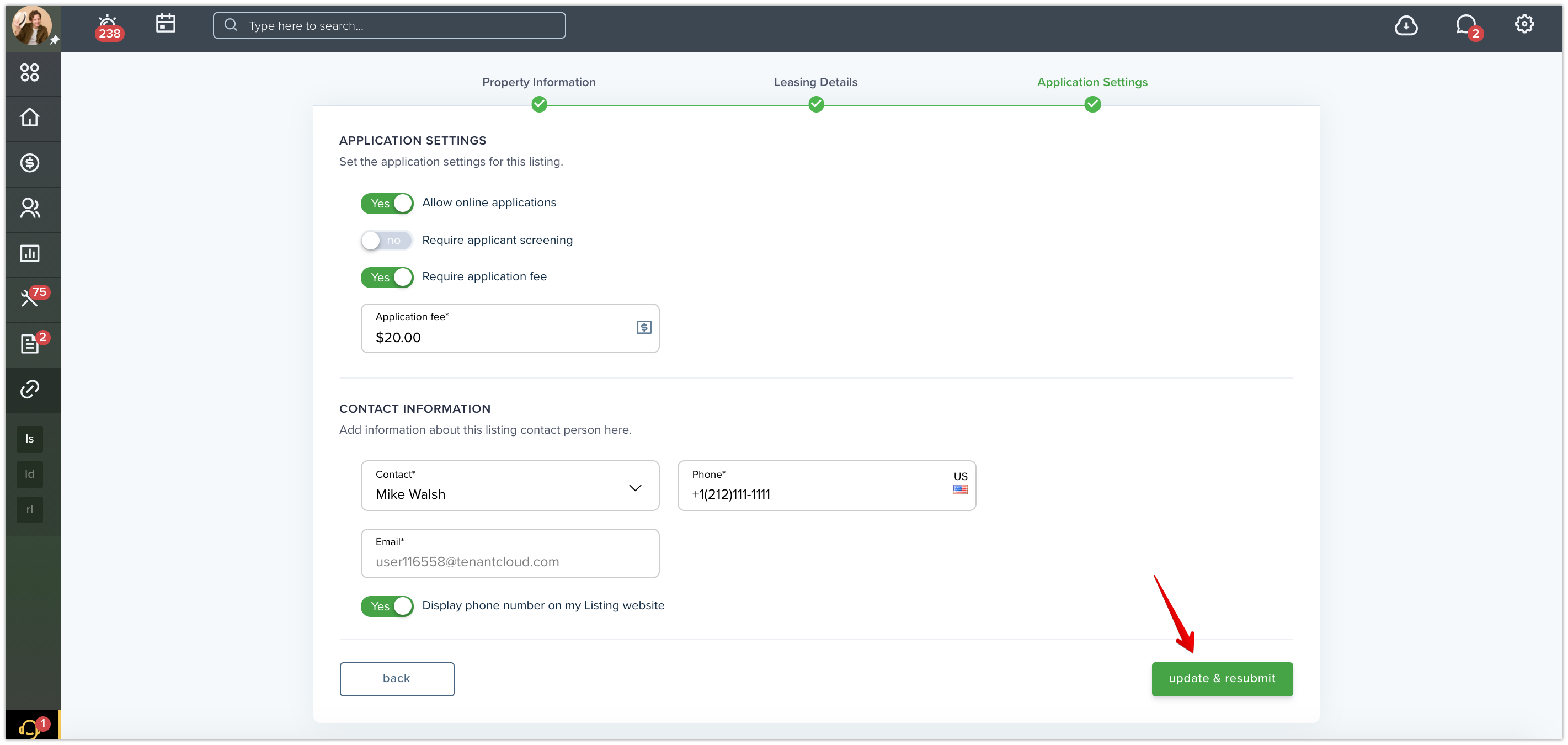1568x745 pixels.
Task: Open the accounting dollar icon in sidebar
Action: coord(30,163)
